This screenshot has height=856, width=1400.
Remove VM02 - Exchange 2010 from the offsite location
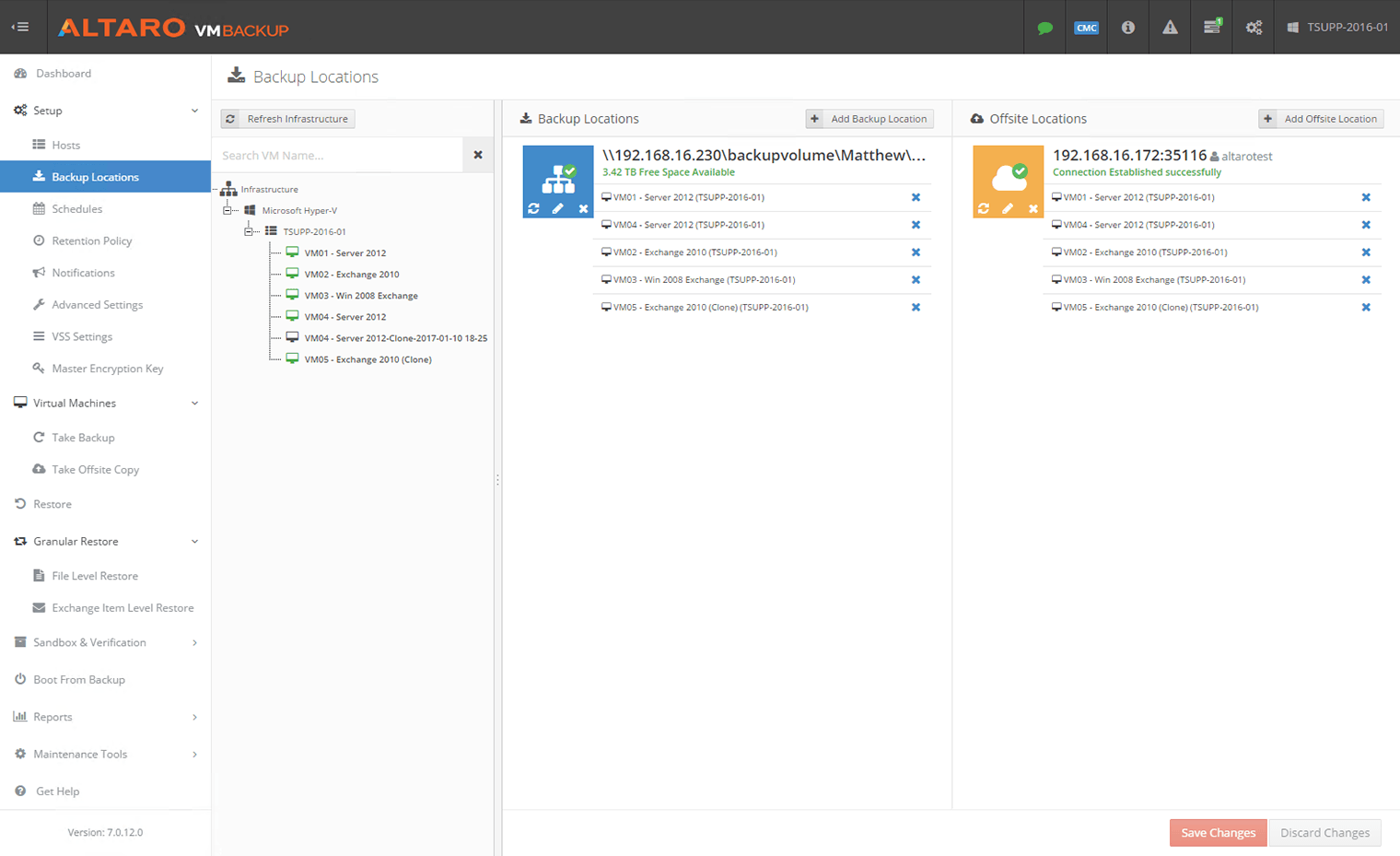coord(1366,252)
